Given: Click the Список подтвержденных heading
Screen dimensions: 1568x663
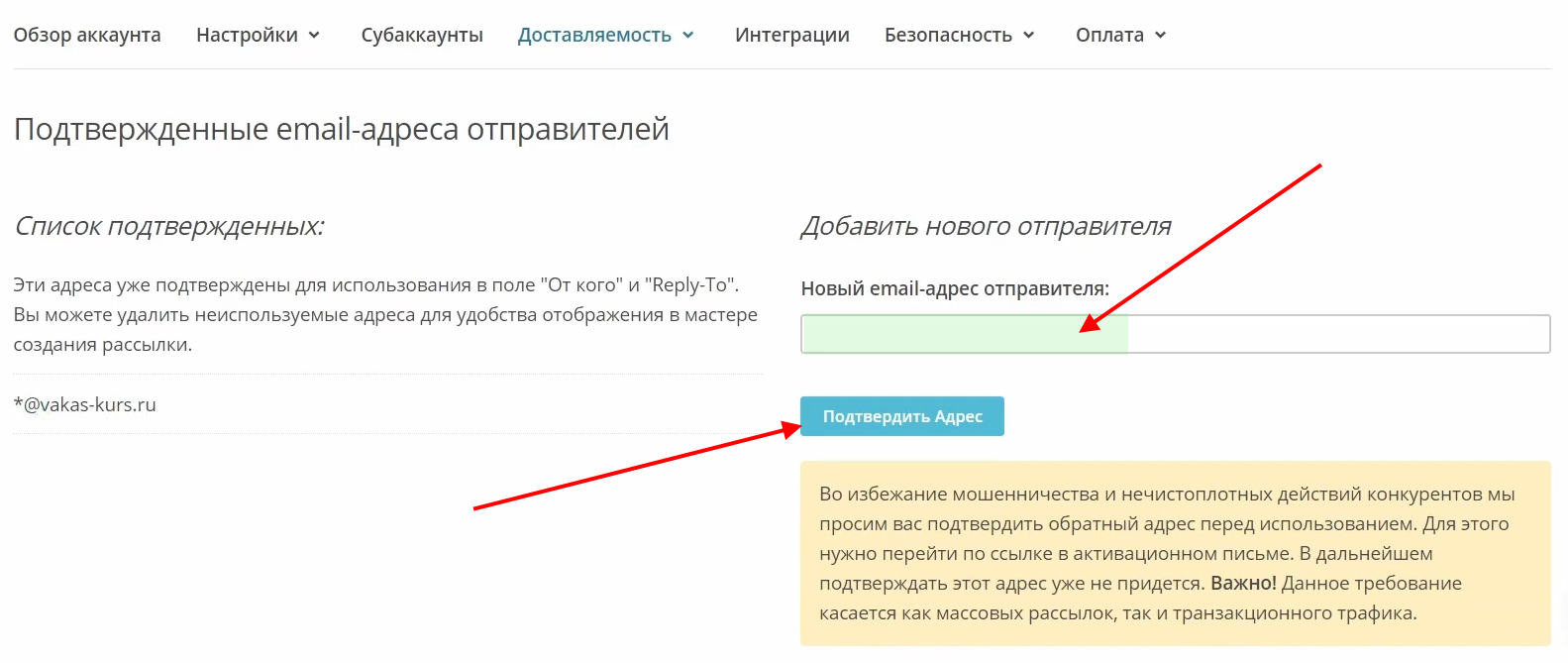Looking at the screenshot, I should [169, 226].
